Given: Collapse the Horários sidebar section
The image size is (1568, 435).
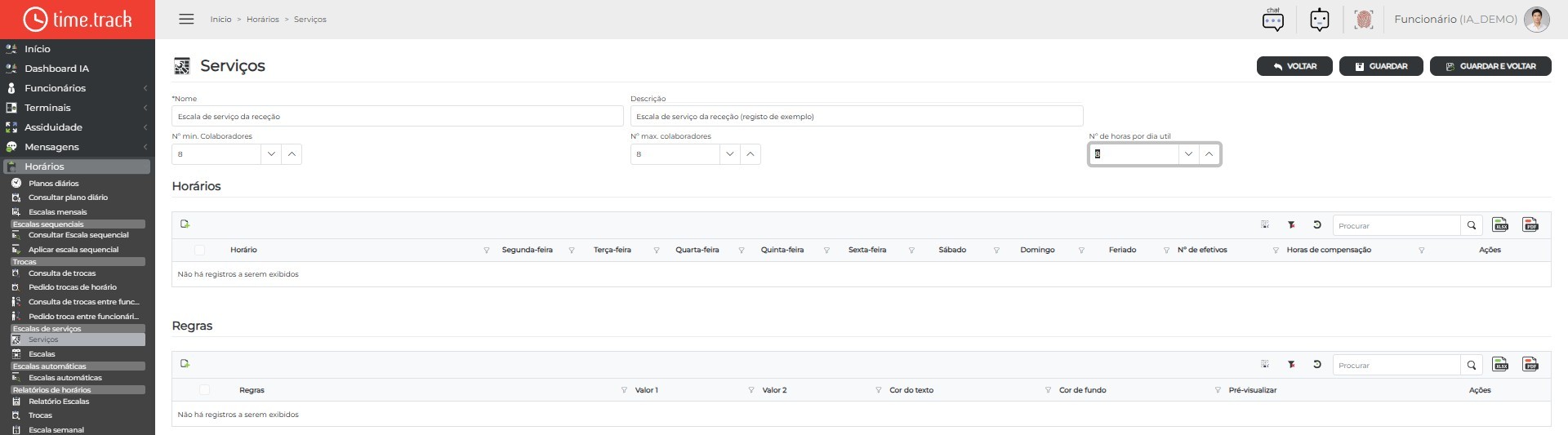Looking at the screenshot, I should pyautogui.click(x=77, y=166).
